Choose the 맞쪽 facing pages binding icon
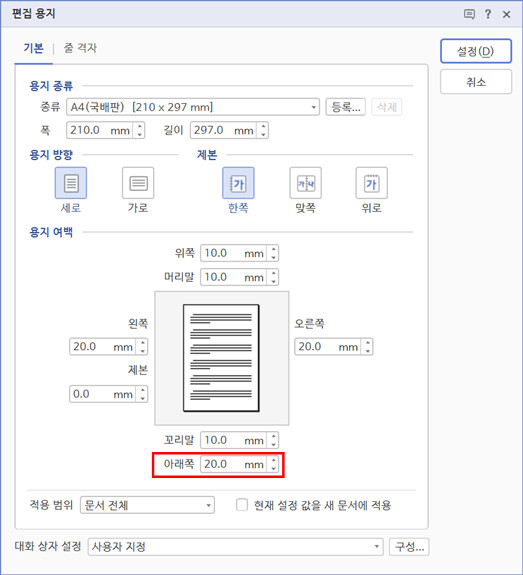523x575 pixels. 306,183
